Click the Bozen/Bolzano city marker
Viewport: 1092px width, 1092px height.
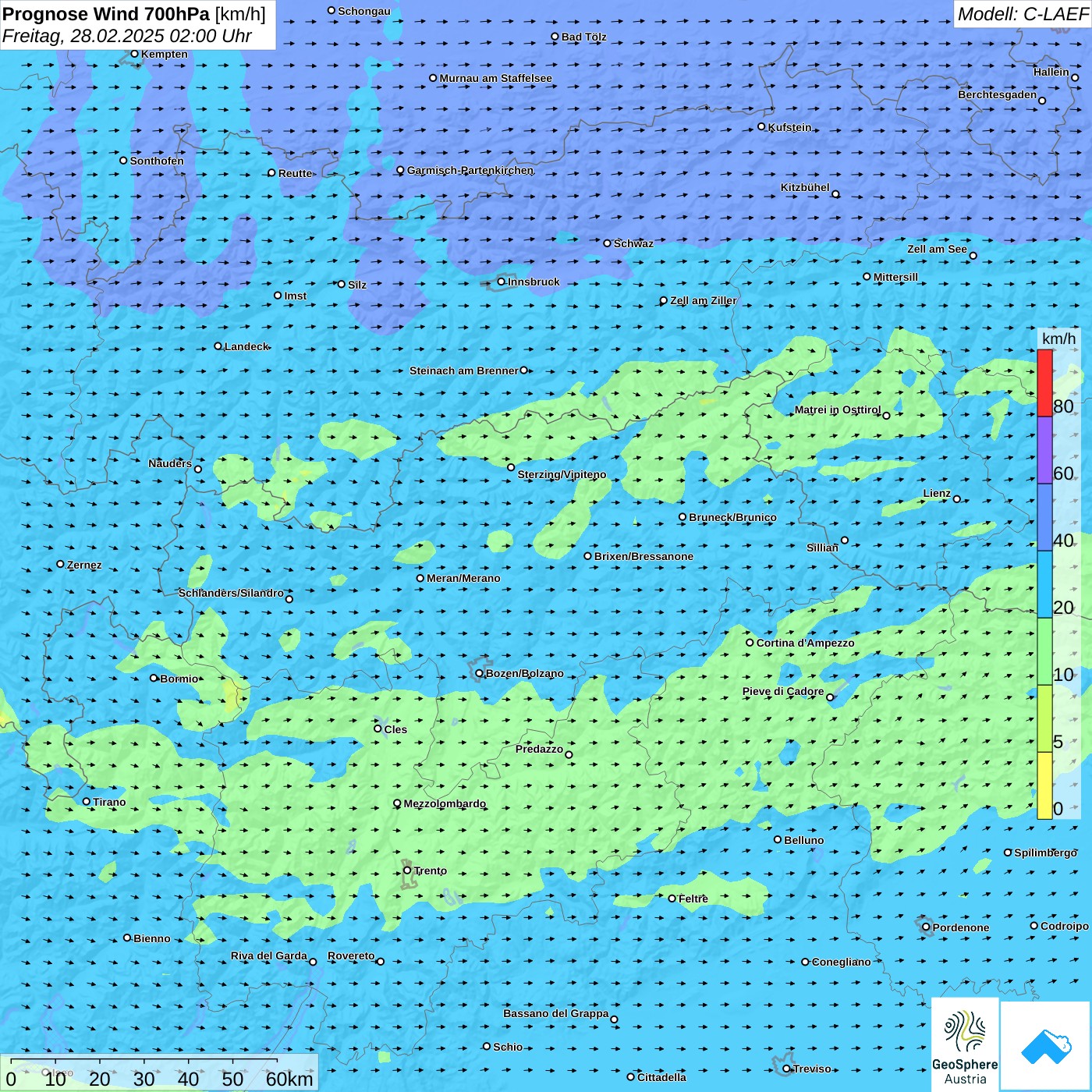click(479, 673)
